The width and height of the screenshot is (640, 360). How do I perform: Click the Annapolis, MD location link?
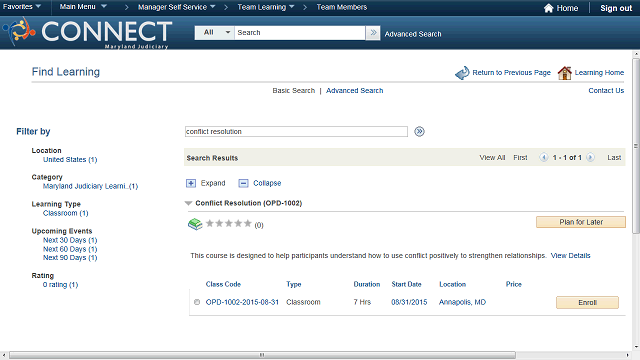point(462,302)
